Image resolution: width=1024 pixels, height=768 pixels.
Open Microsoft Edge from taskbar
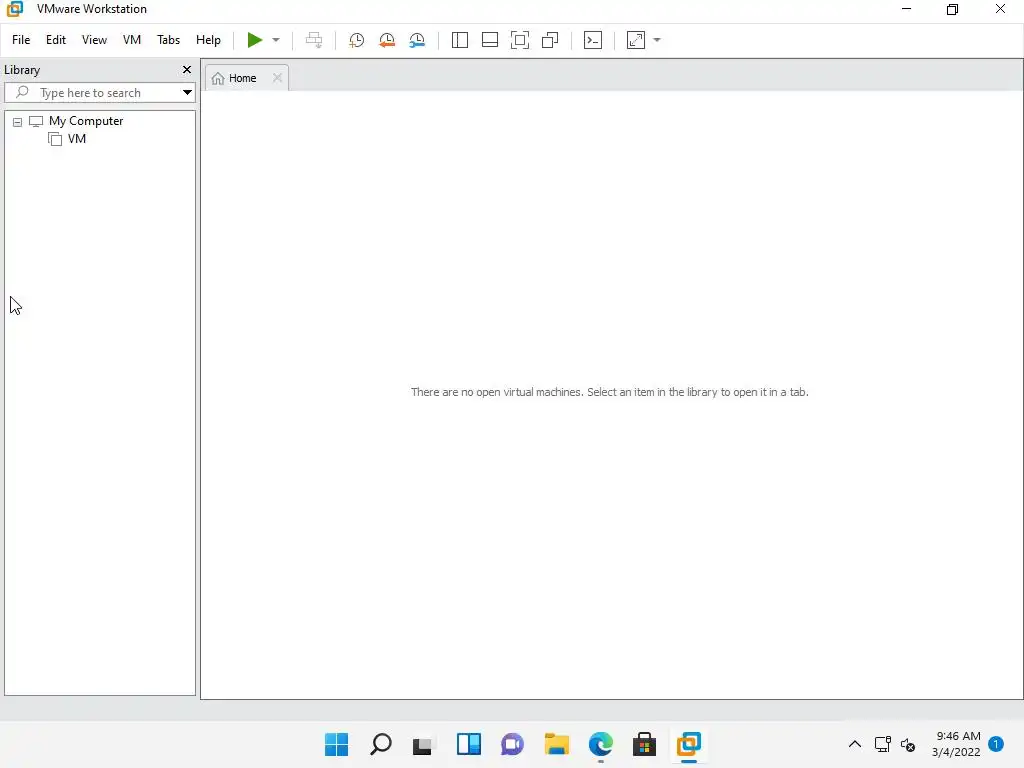(x=601, y=744)
